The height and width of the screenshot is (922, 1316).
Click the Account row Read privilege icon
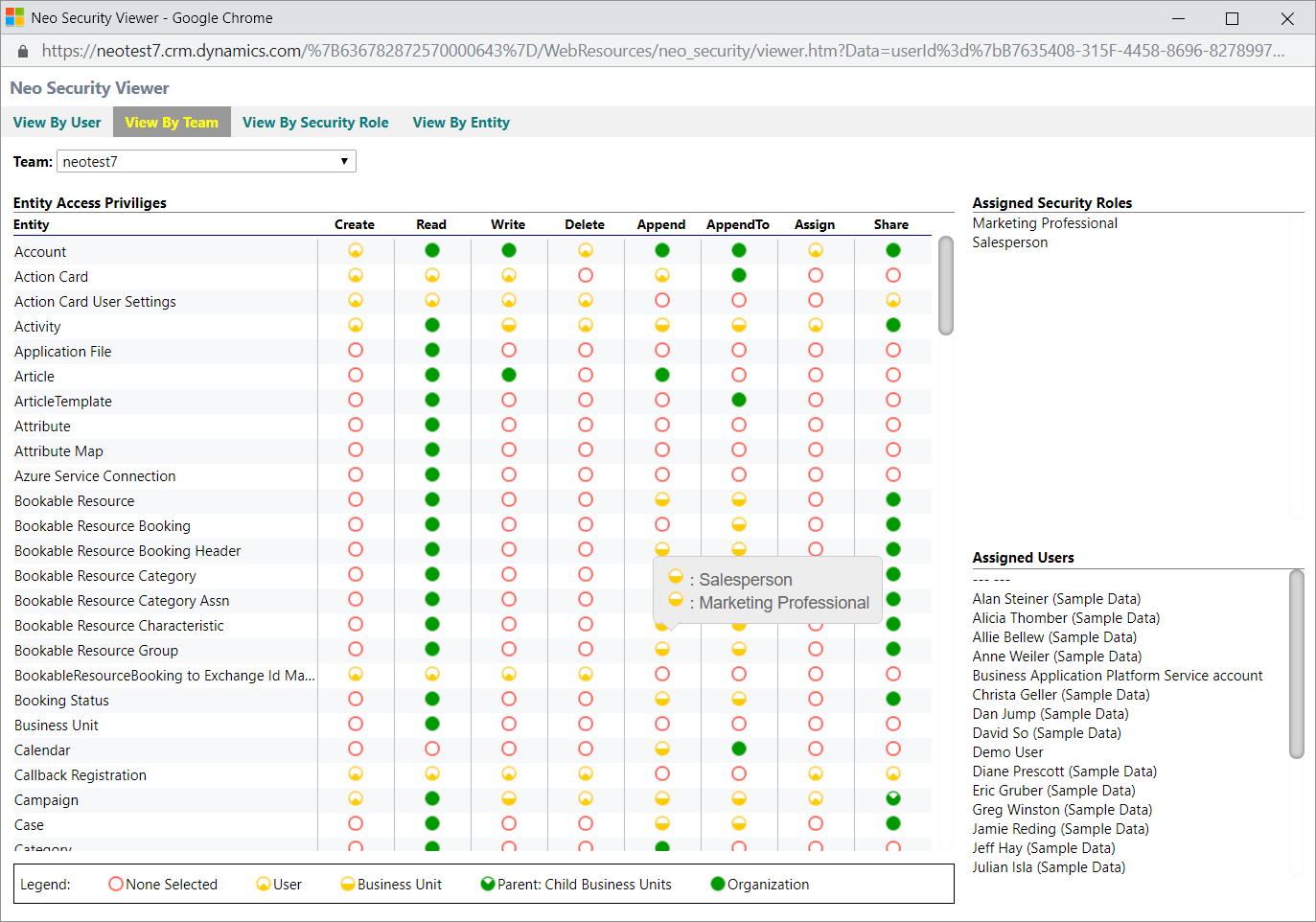tap(432, 250)
